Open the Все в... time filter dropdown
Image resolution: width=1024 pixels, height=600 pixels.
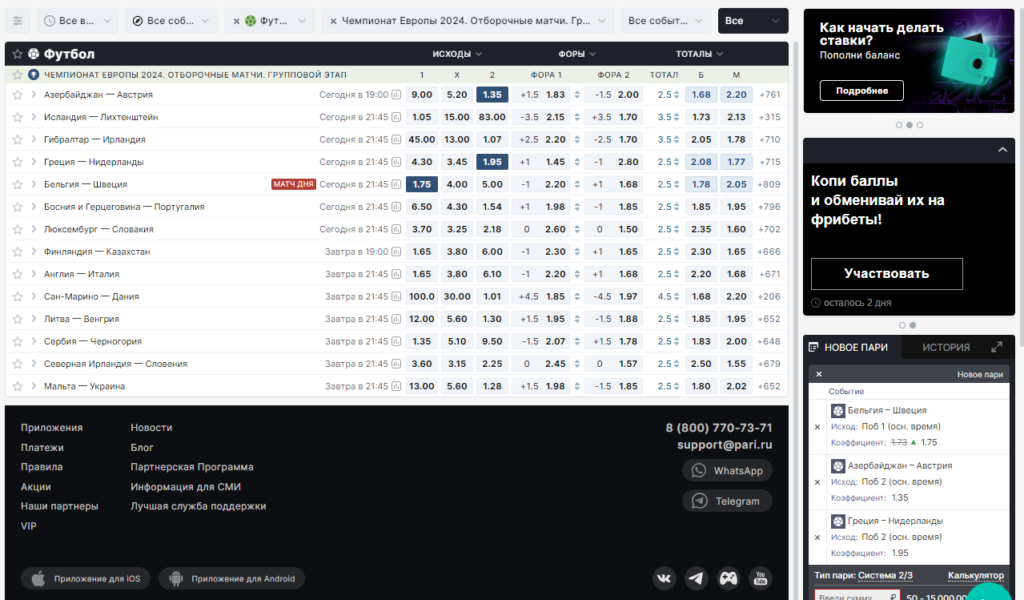(78, 21)
